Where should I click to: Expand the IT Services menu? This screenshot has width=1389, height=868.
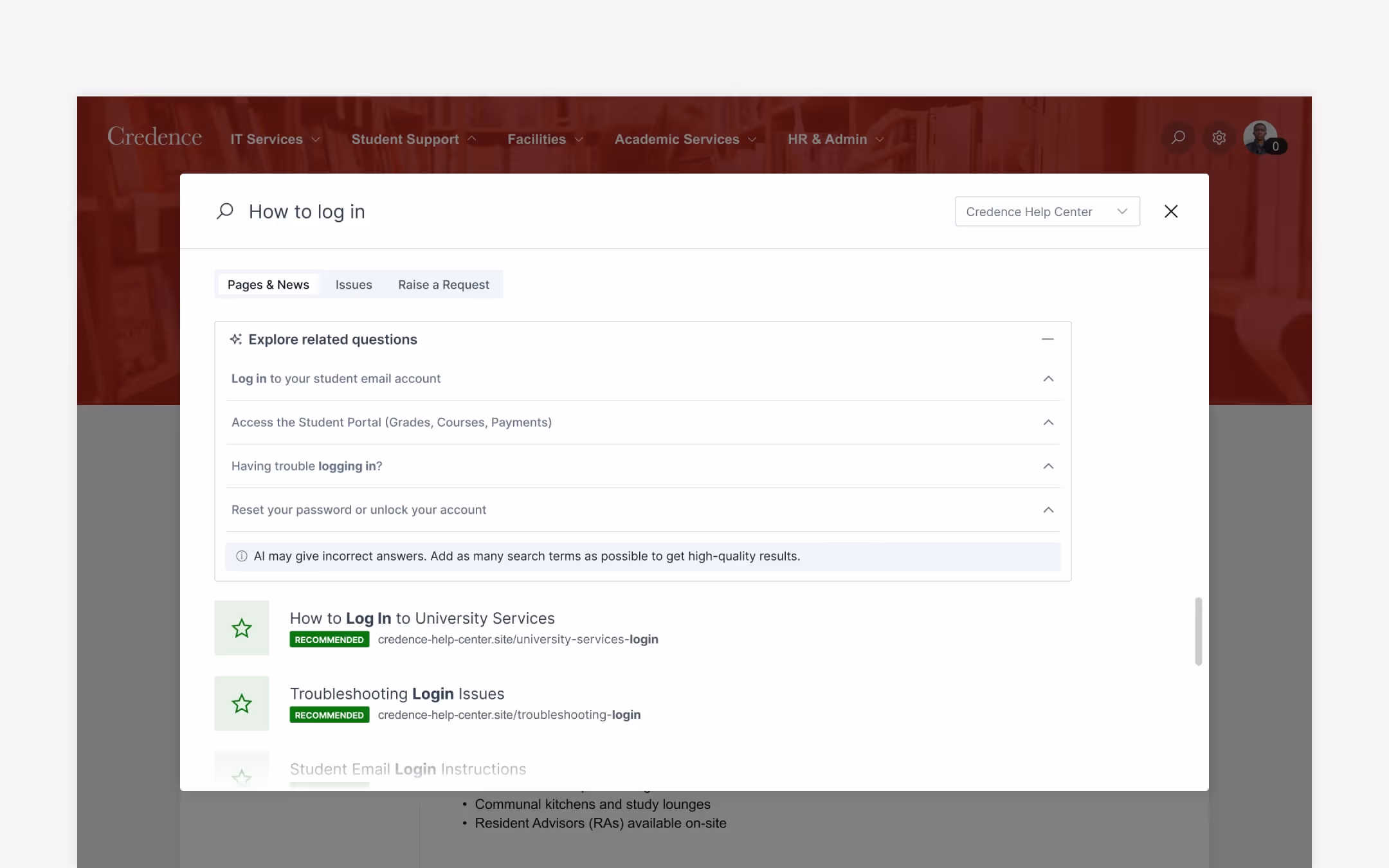[x=275, y=140]
